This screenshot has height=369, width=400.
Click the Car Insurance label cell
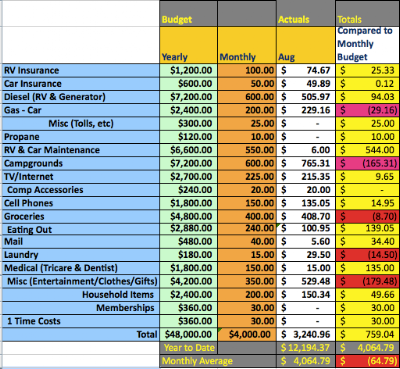(81, 84)
